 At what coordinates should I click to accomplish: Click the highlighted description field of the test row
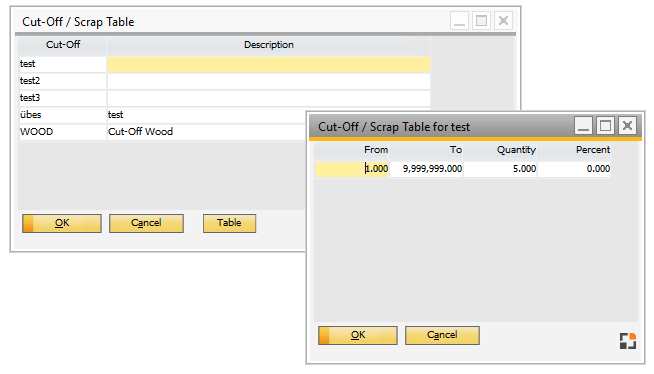269,64
